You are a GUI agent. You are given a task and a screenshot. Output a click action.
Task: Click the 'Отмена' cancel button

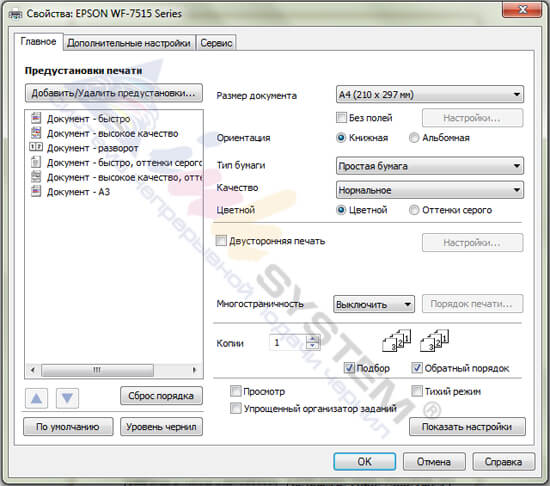434,461
